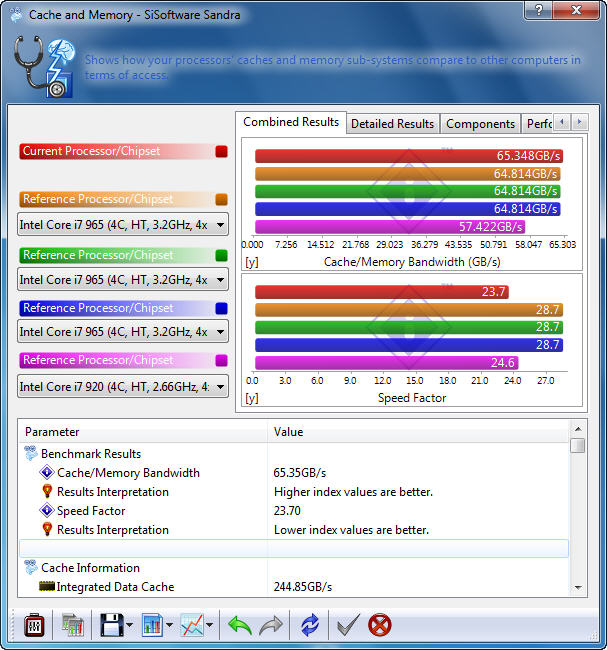
Task: Click the bar chart view icon
Action: point(152,625)
